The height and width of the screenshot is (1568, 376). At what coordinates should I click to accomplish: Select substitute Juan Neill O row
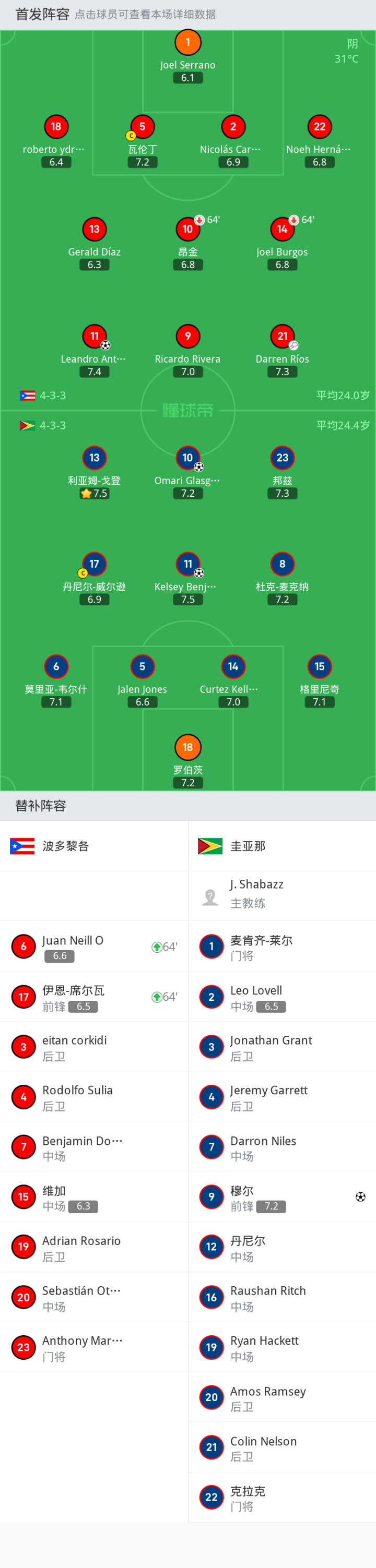(94, 947)
